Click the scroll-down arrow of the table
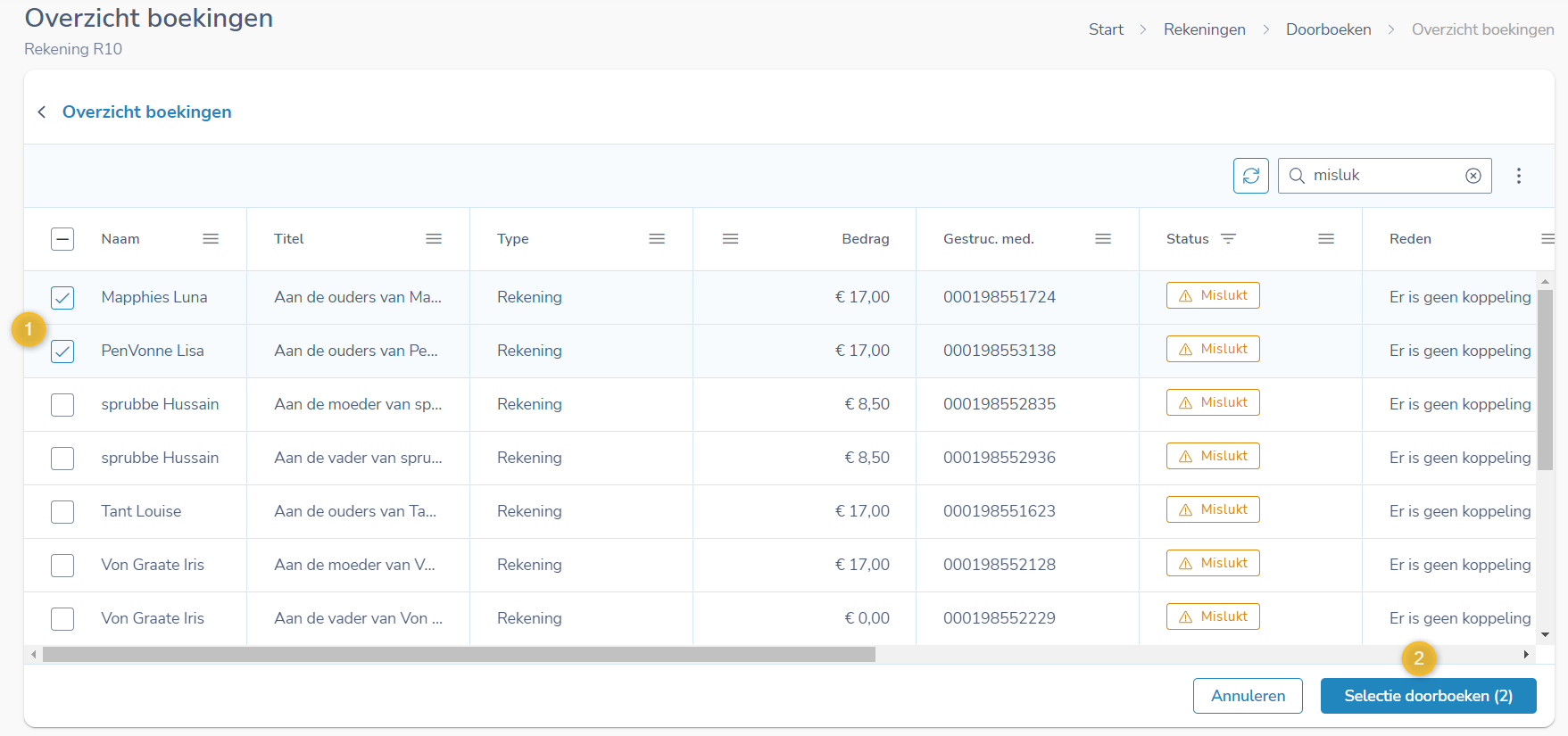Screen dimensions: 1568x736 (x=1545, y=635)
